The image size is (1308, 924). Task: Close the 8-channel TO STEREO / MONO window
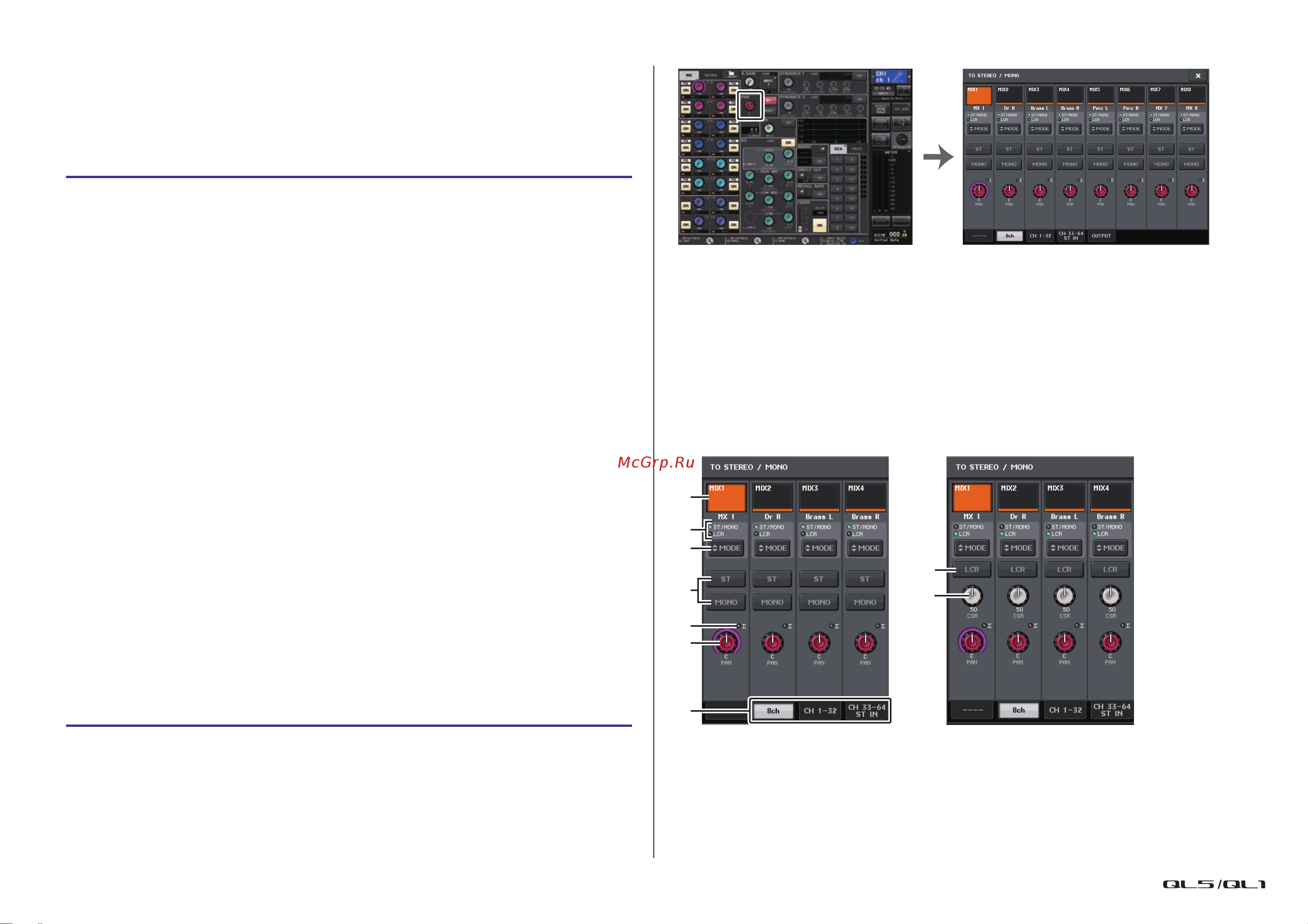click(x=1197, y=76)
